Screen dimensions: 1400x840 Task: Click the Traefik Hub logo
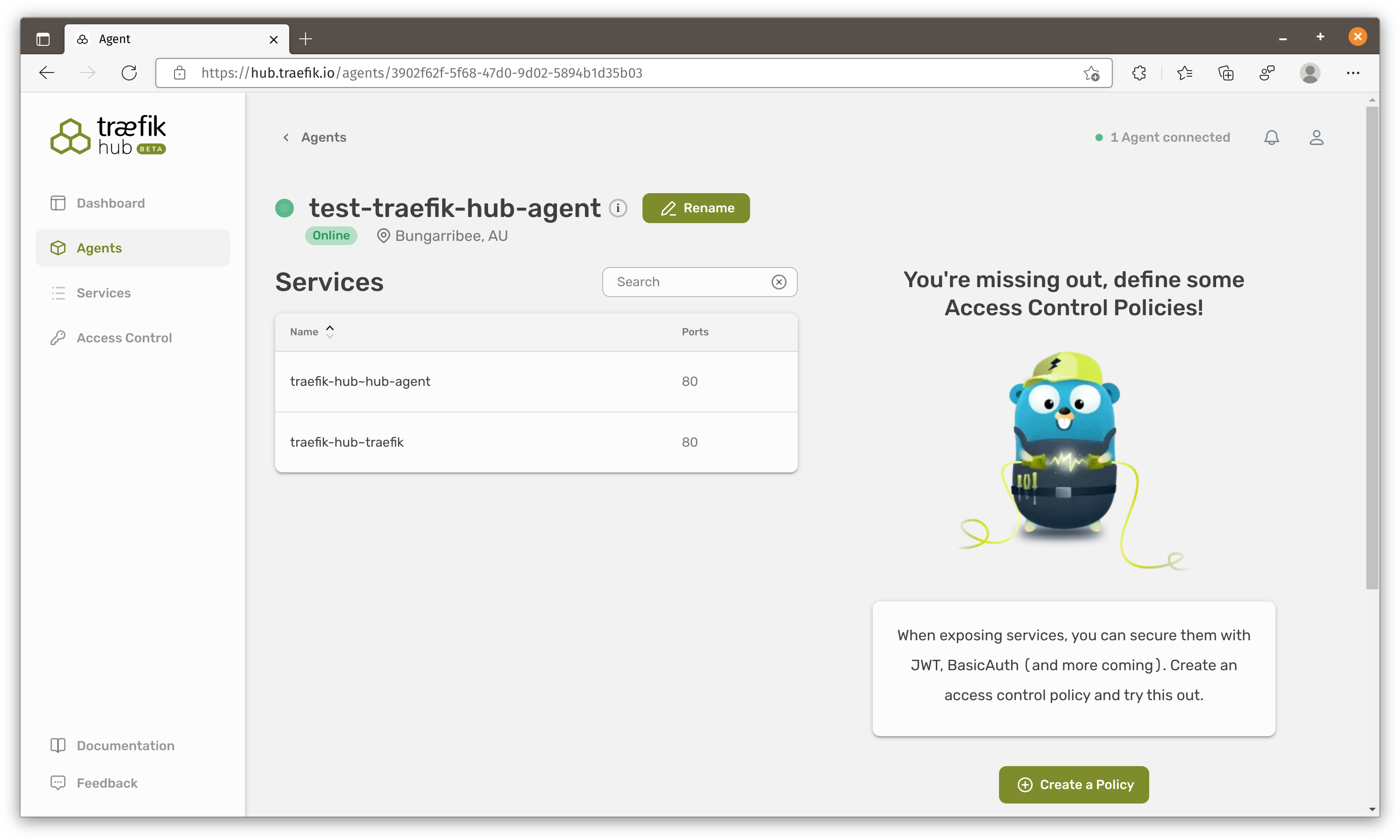pos(108,135)
